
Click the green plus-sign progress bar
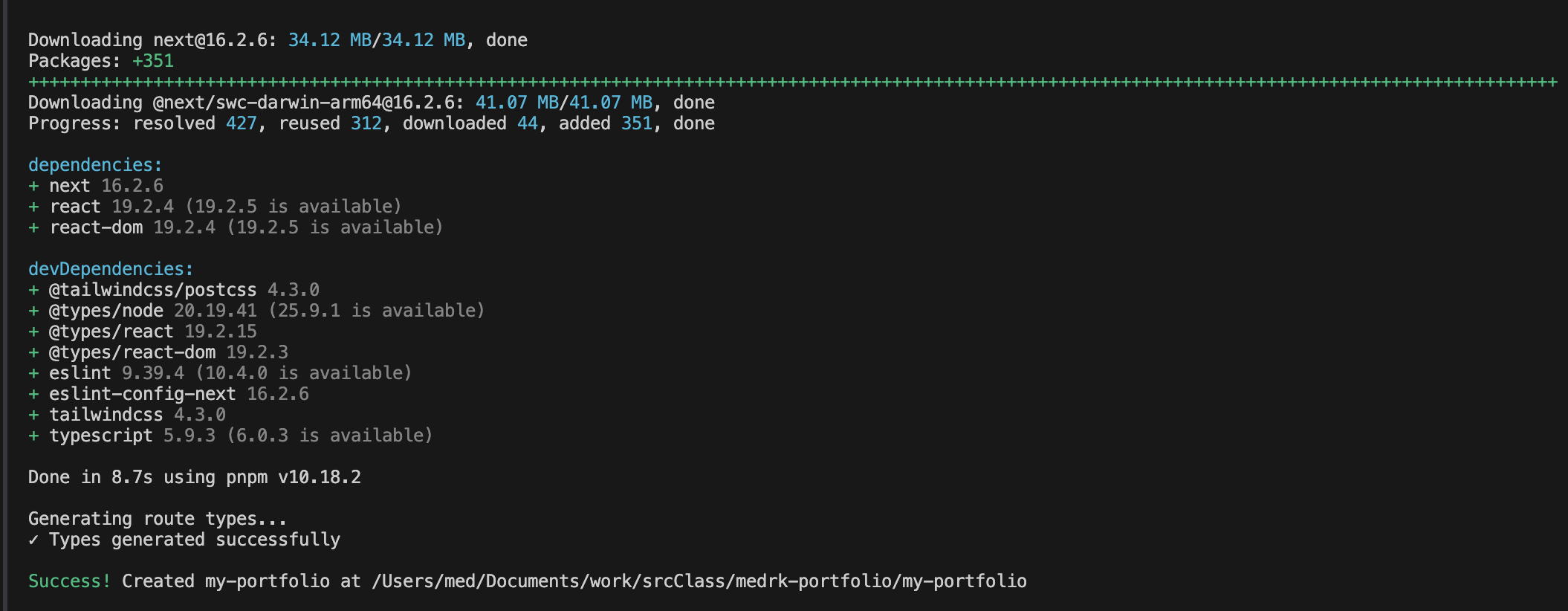(793, 81)
